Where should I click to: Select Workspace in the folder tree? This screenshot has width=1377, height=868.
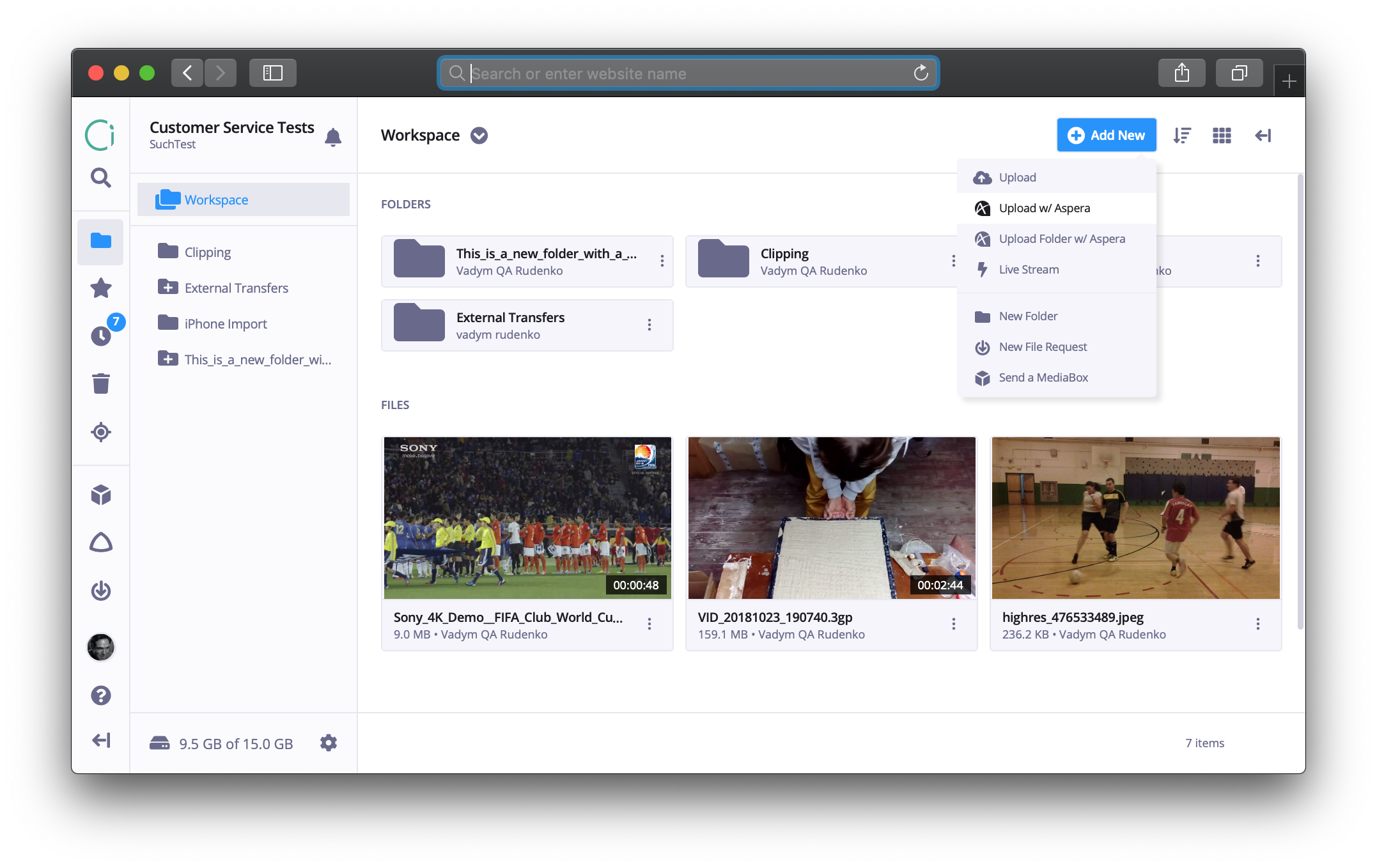(244, 199)
